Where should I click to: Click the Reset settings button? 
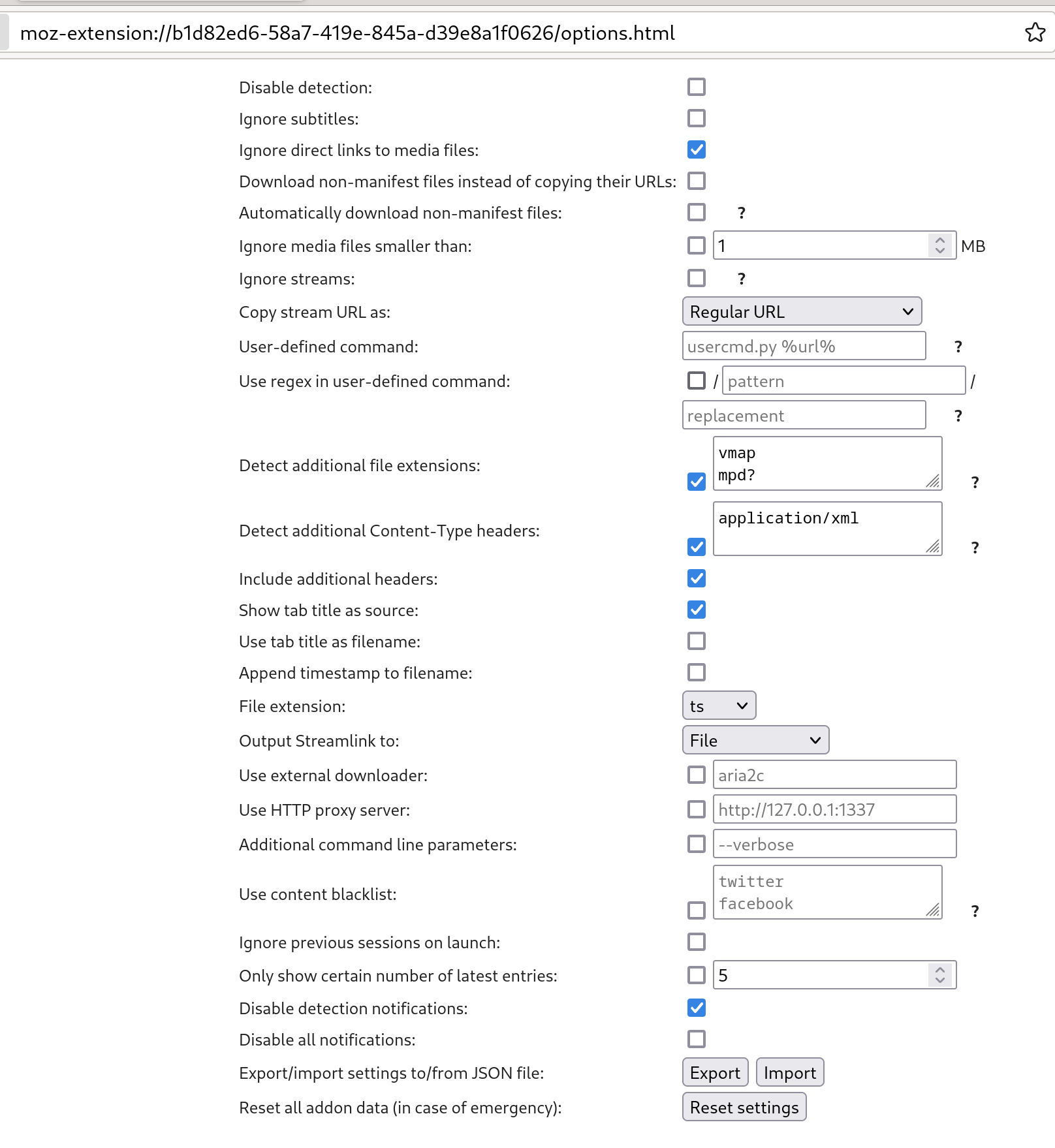(x=744, y=1108)
